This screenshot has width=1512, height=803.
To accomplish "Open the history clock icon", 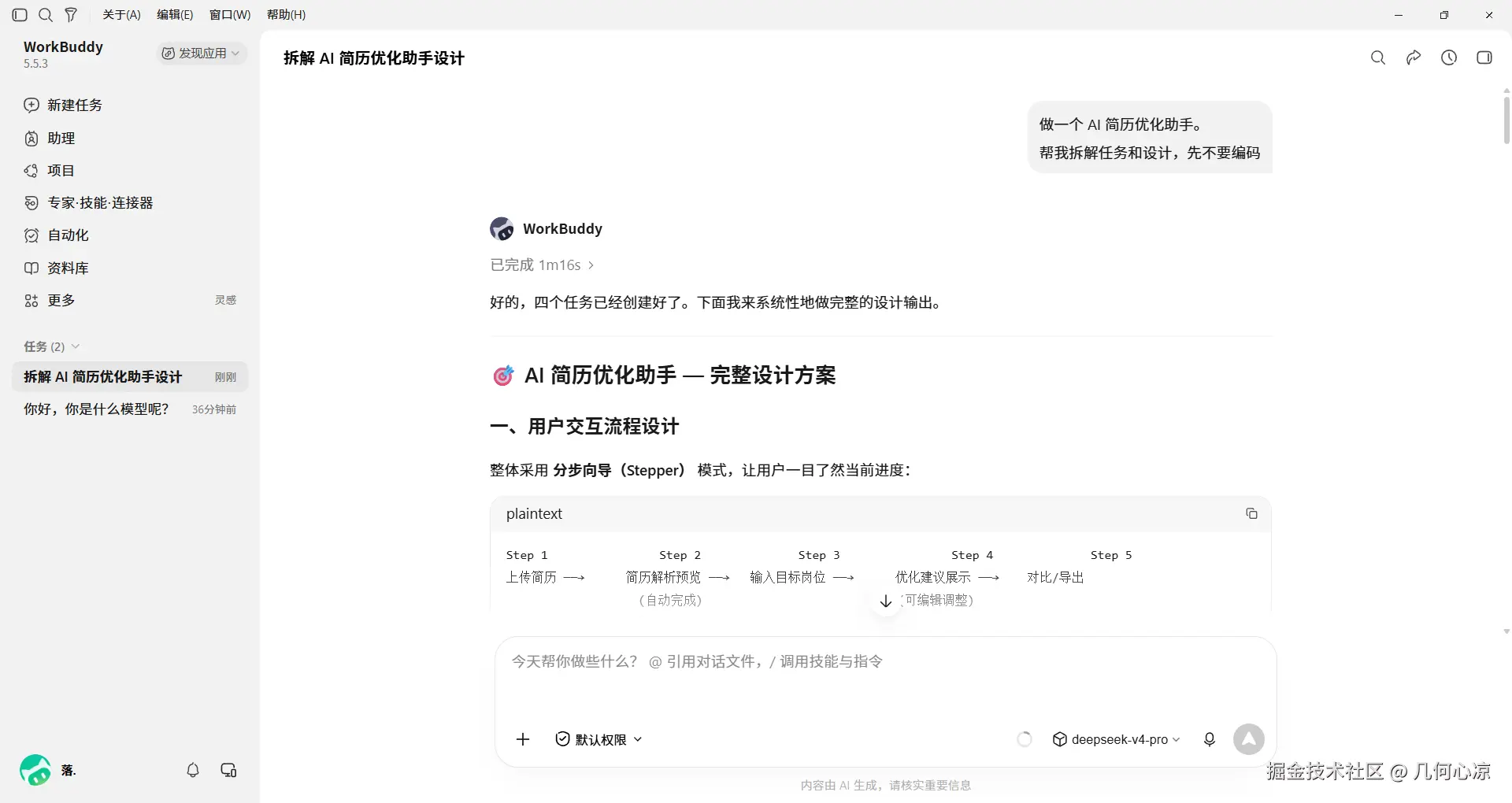I will 1449,57.
